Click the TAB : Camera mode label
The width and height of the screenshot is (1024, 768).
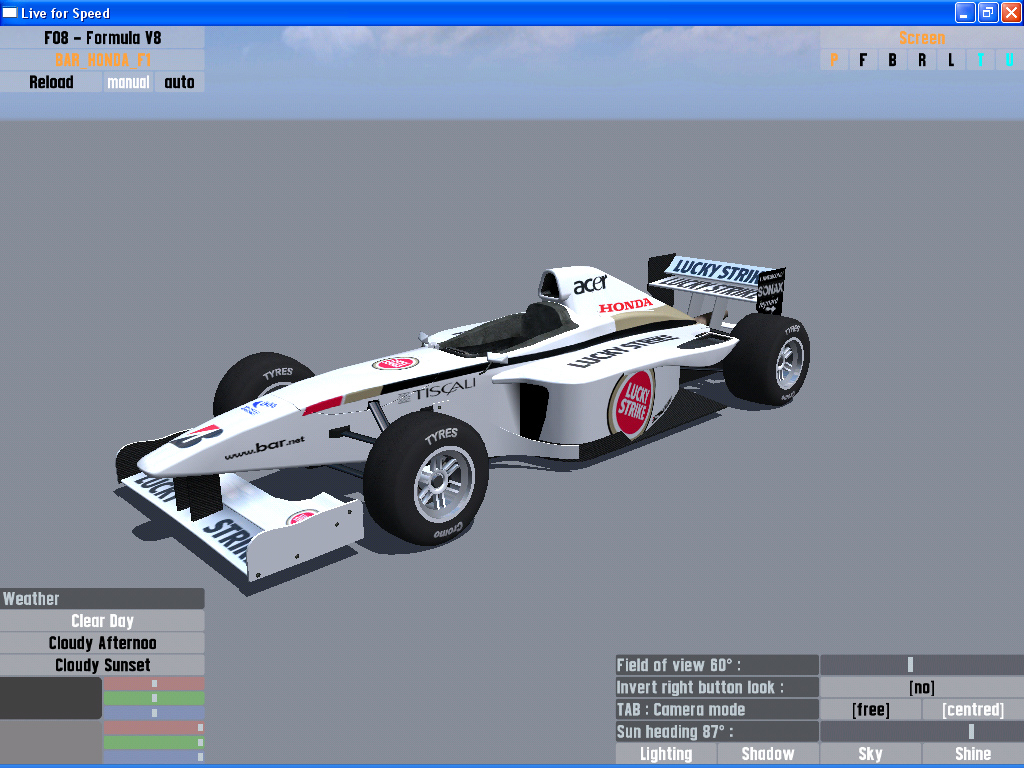pyautogui.click(x=717, y=710)
